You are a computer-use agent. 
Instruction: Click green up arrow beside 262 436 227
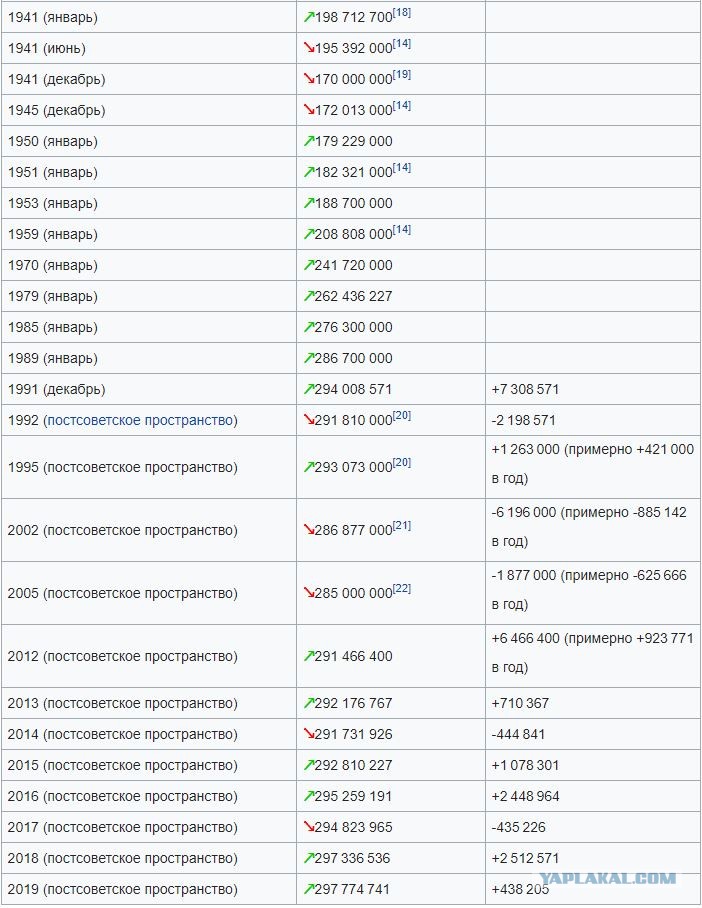[309, 296]
